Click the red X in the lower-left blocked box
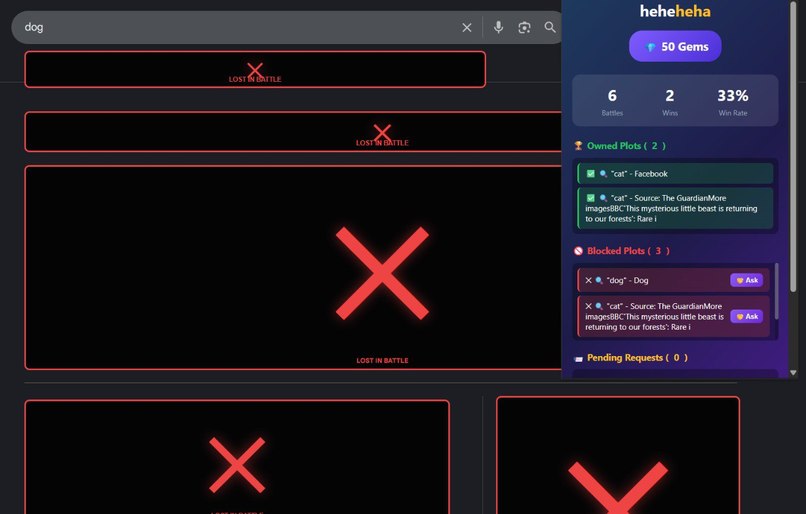 [x=237, y=465]
